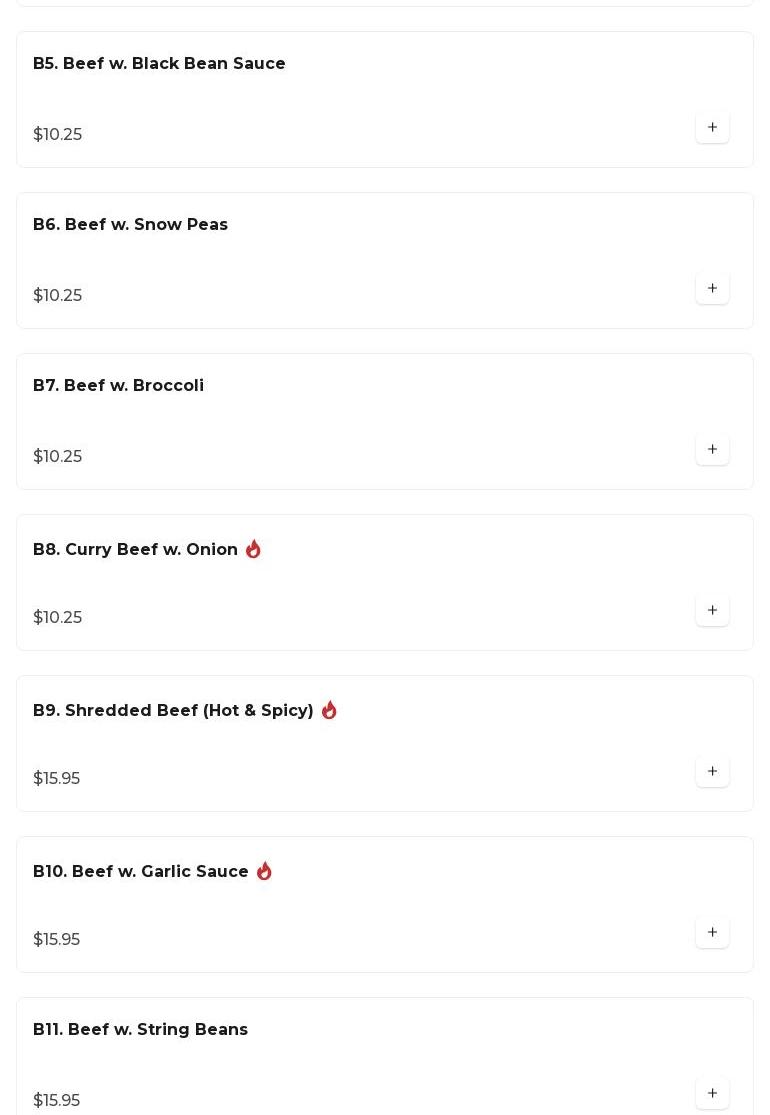Add B6 Beef w. Snow Peas to cart
This screenshot has width=770, height=1115.
tap(712, 289)
